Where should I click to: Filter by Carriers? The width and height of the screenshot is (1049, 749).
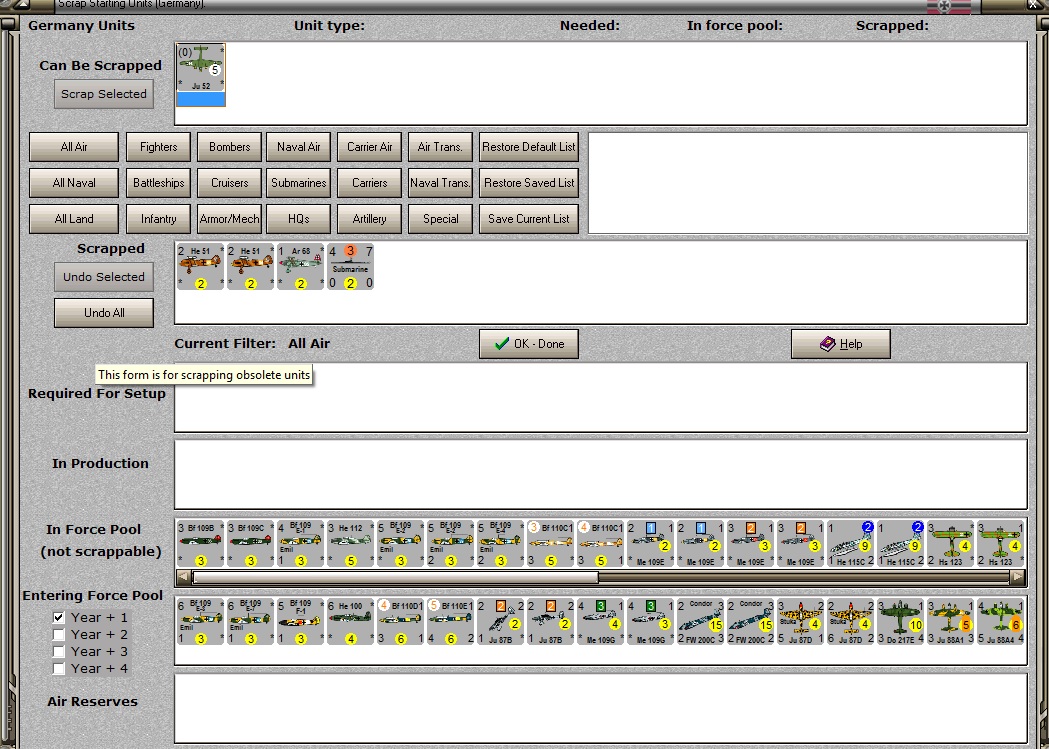(369, 183)
